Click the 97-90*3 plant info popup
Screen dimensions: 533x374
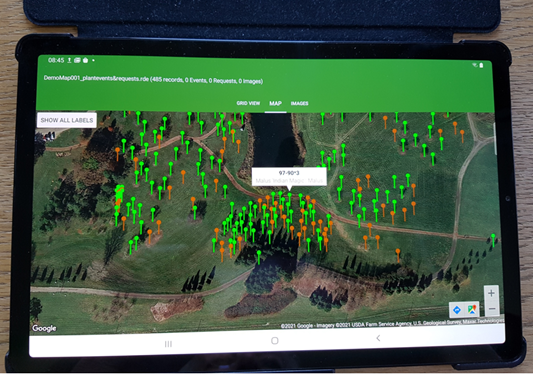point(289,176)
